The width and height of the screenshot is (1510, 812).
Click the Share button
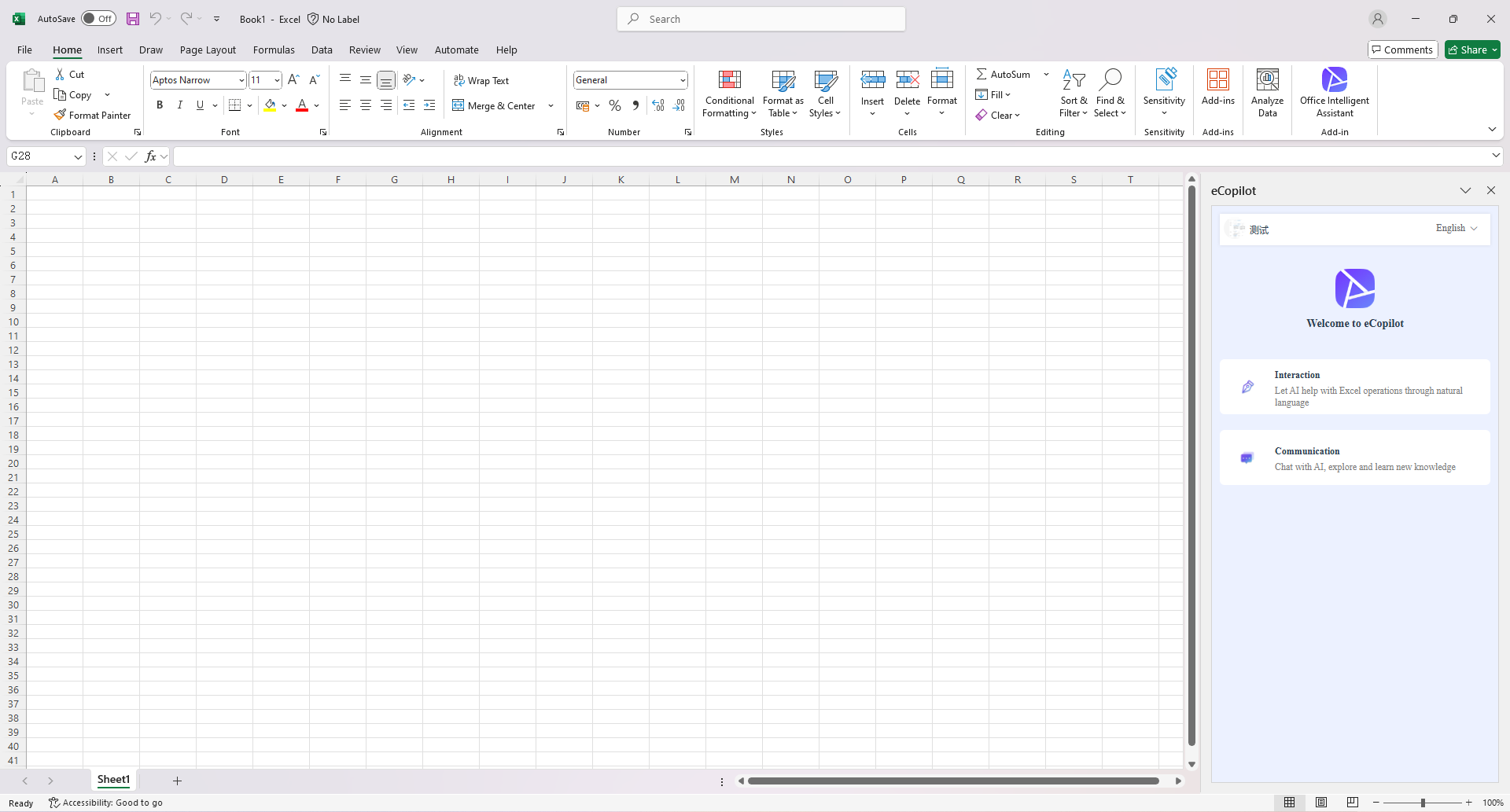pyautogui.click(x=1471, y=49)
